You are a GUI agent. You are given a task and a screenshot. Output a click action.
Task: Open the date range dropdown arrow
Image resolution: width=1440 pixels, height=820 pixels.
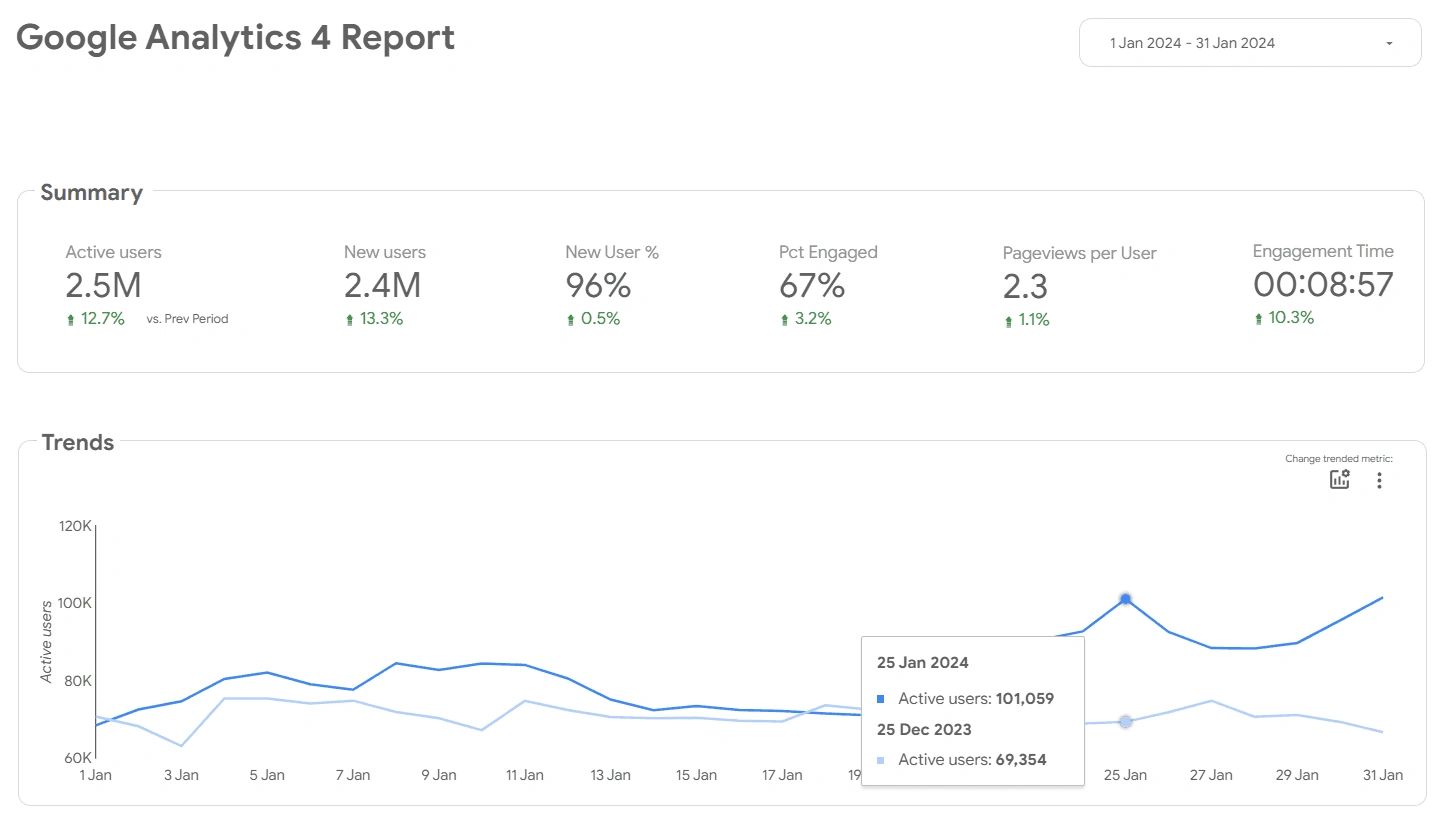pyautogui.click(x=1389, y=43)
